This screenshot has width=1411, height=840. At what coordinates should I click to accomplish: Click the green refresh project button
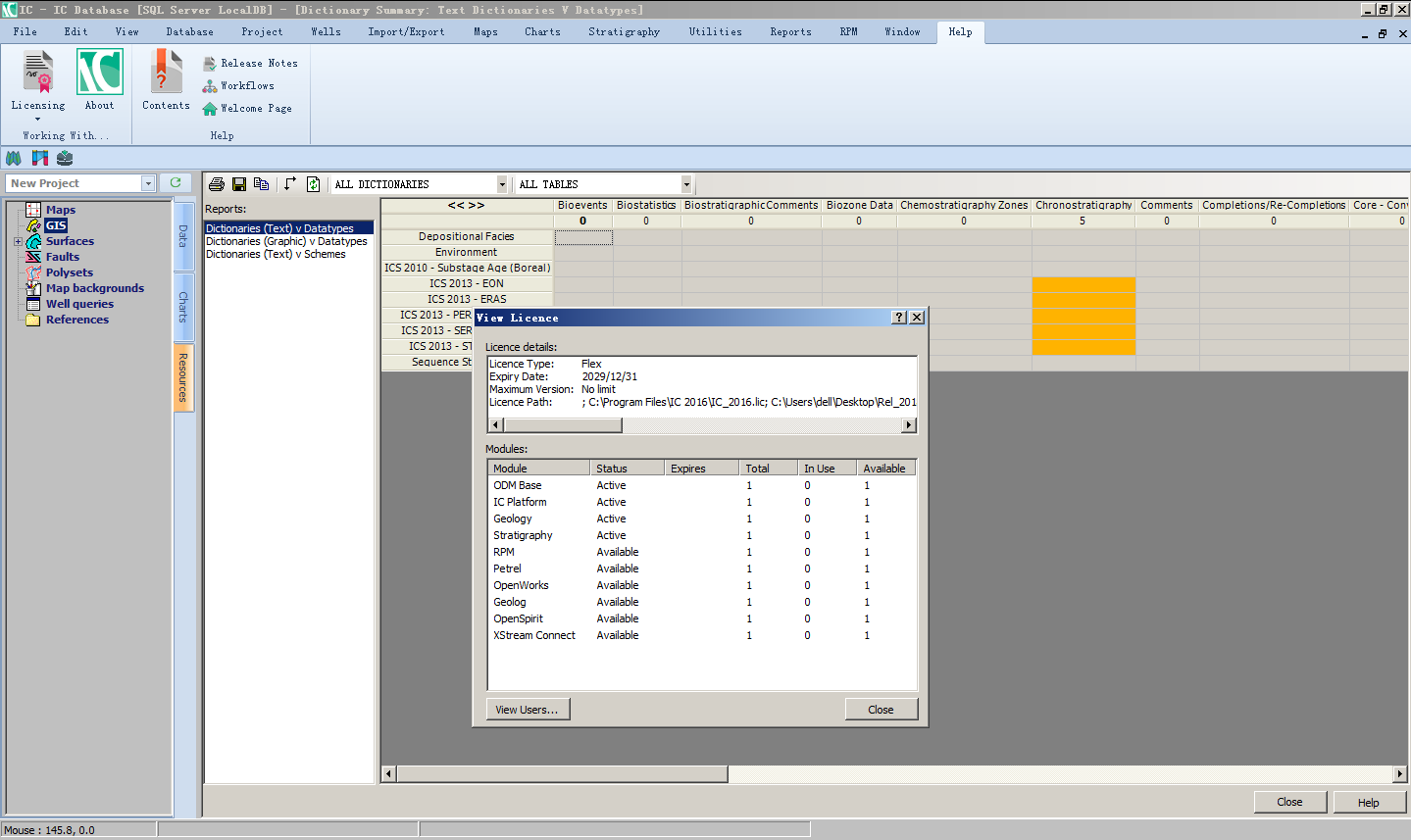[x=176, y=183]
